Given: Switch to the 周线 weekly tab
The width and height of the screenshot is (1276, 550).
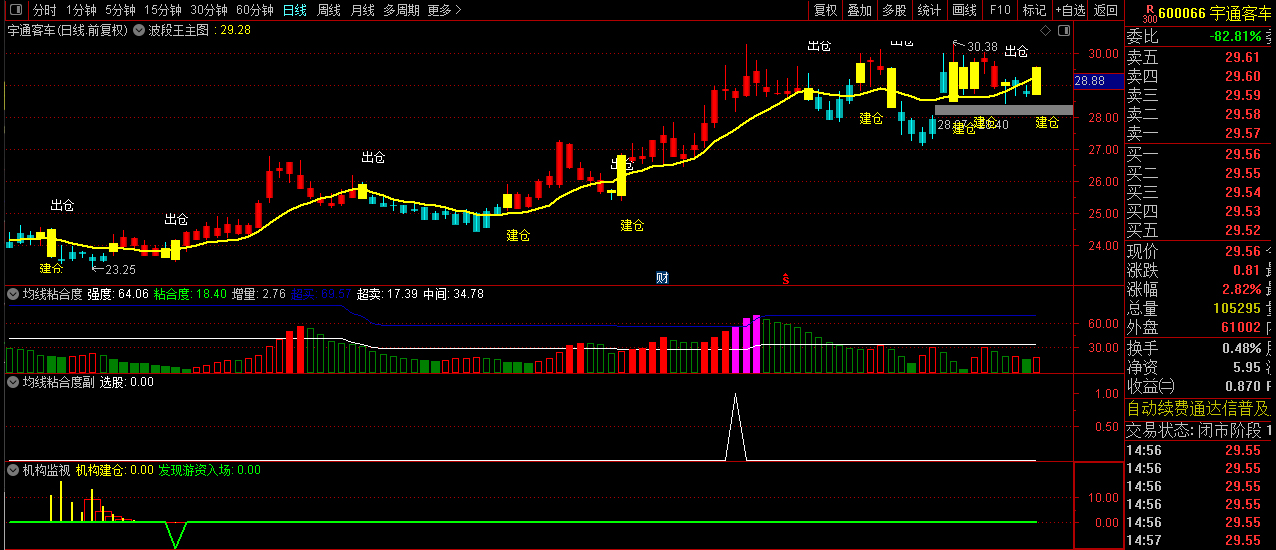Looking at the screenshot, I should 329,10.
